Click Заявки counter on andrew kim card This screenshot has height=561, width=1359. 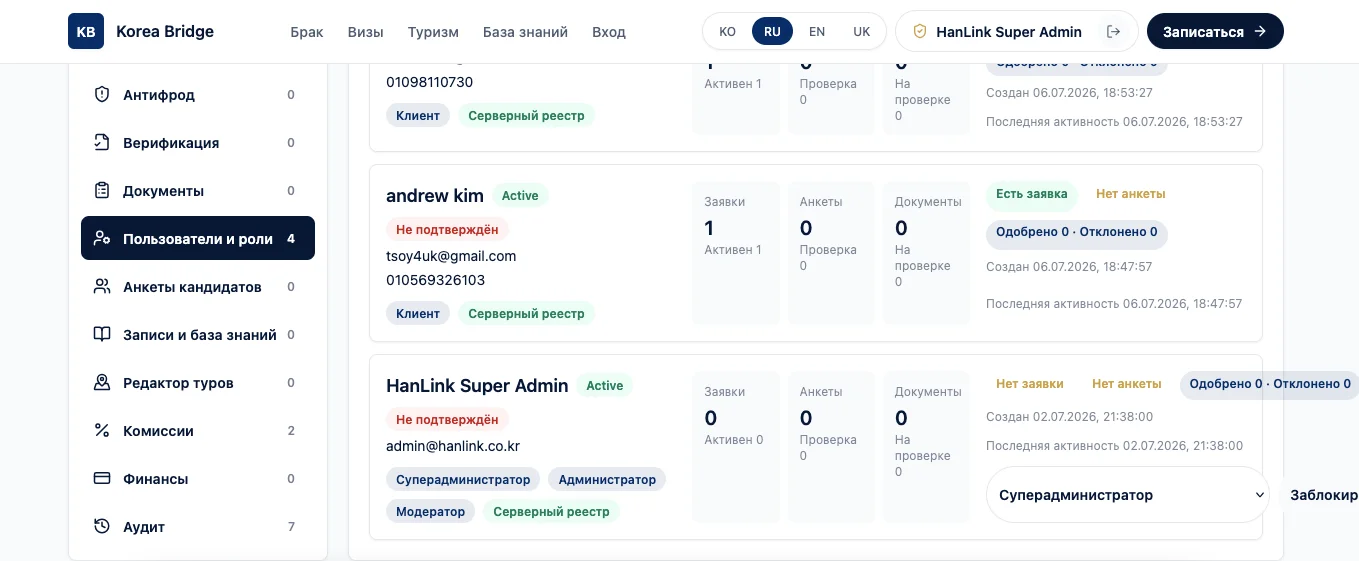tap(735, 253)
